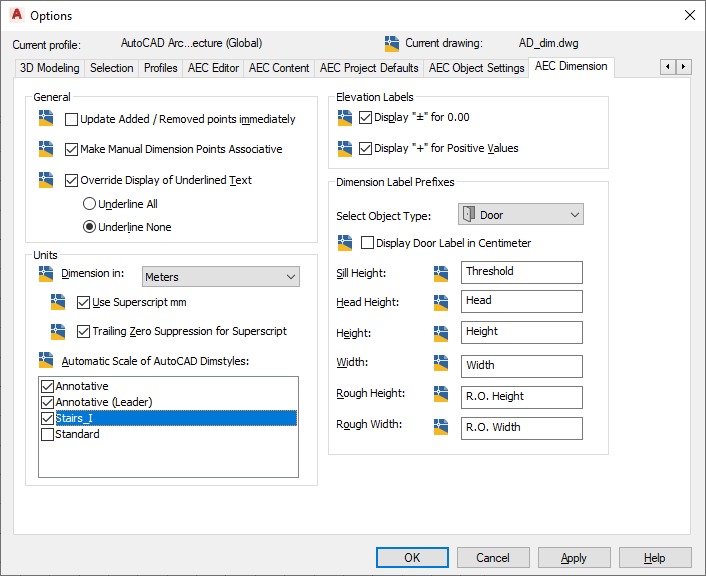Click drawing icon next to Override Display of Underlined Text
Image resolution: width=706 pixels, height=576 pixels.
[46, 180]
